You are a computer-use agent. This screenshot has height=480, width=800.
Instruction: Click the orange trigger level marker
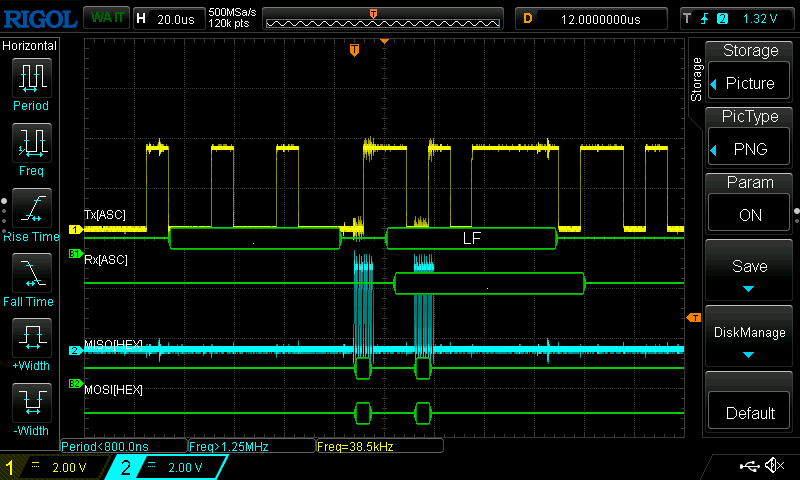[x=693, y=317]
